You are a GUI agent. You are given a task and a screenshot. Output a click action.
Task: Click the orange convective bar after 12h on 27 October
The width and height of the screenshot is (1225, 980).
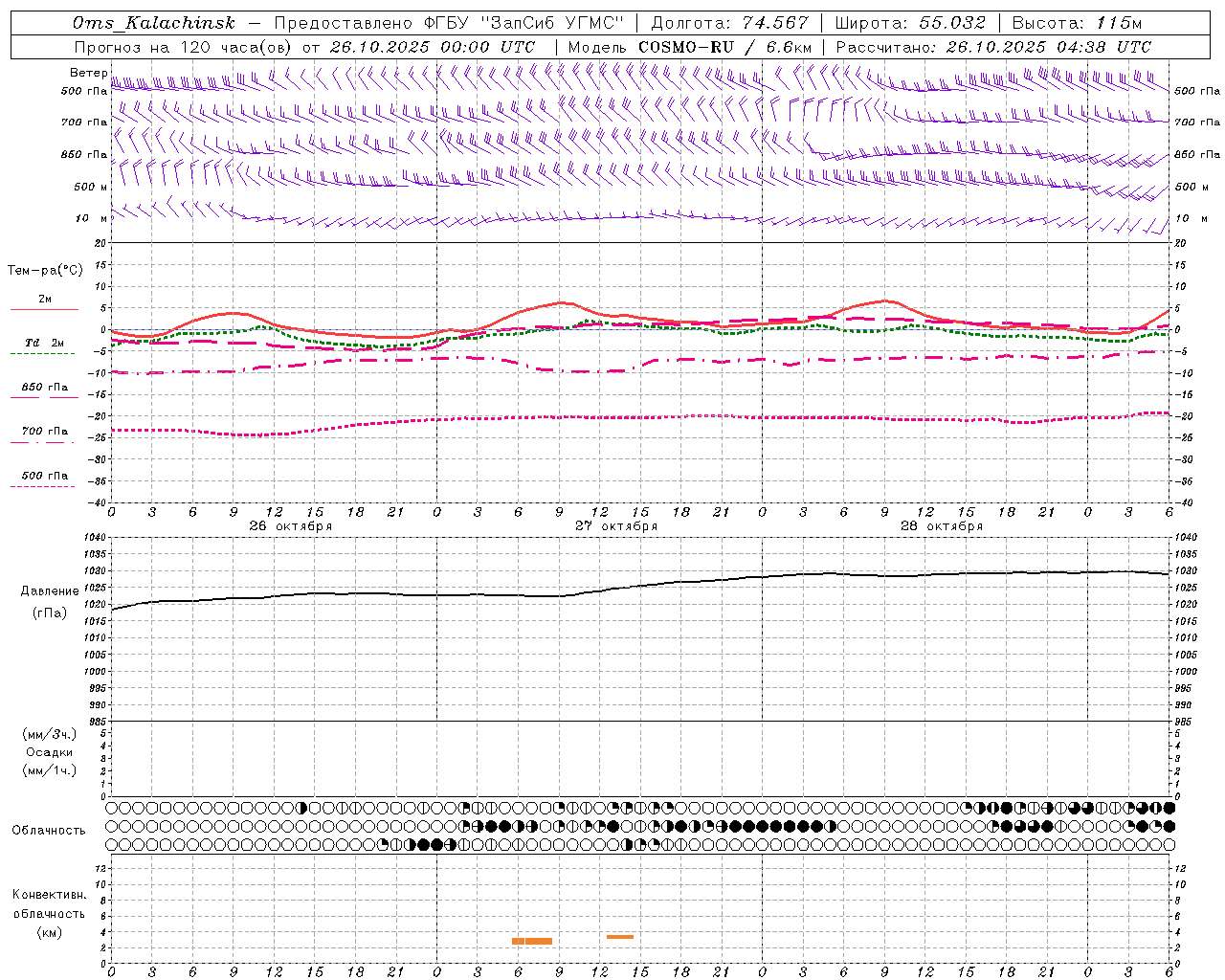[x=620, y=936]
